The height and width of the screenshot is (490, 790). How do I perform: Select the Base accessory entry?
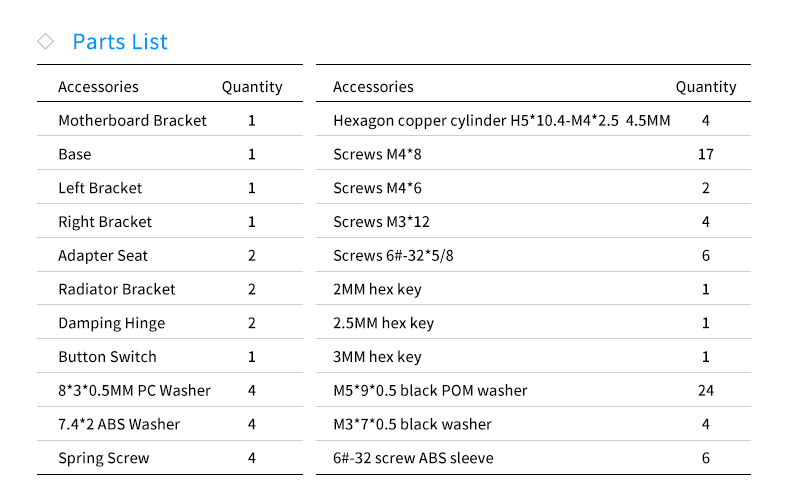tap(75, 154)
